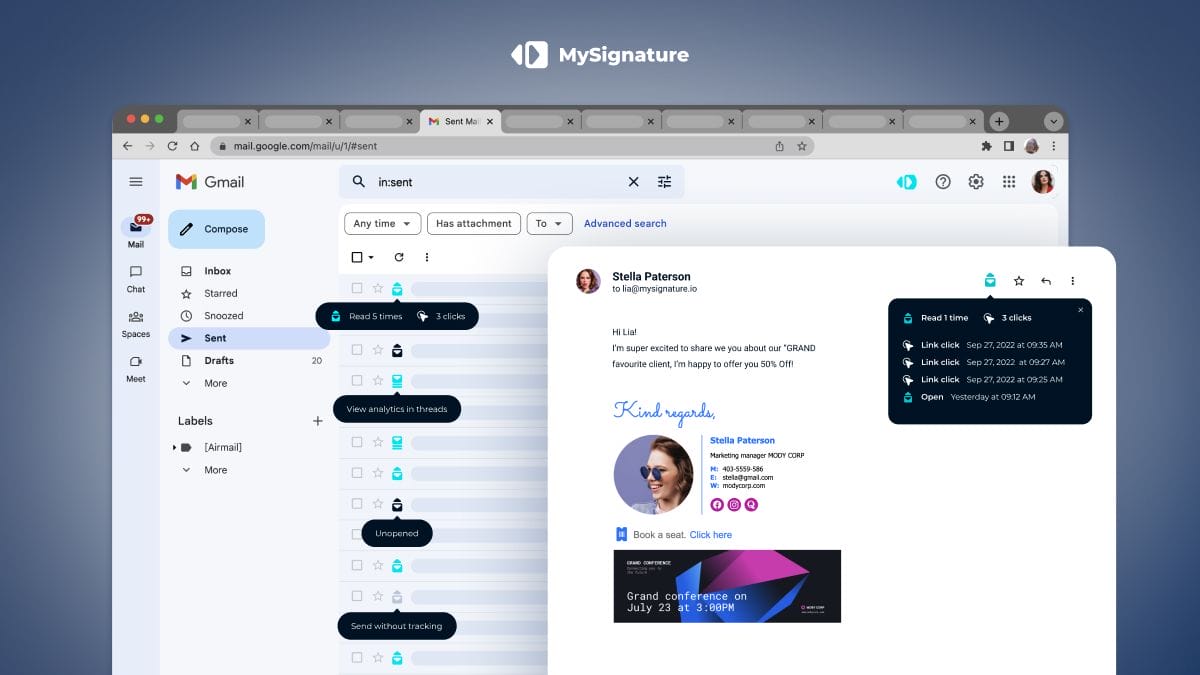Open the To filter dropdown
Screen dimensions: 1200x675
click(549, 224)
